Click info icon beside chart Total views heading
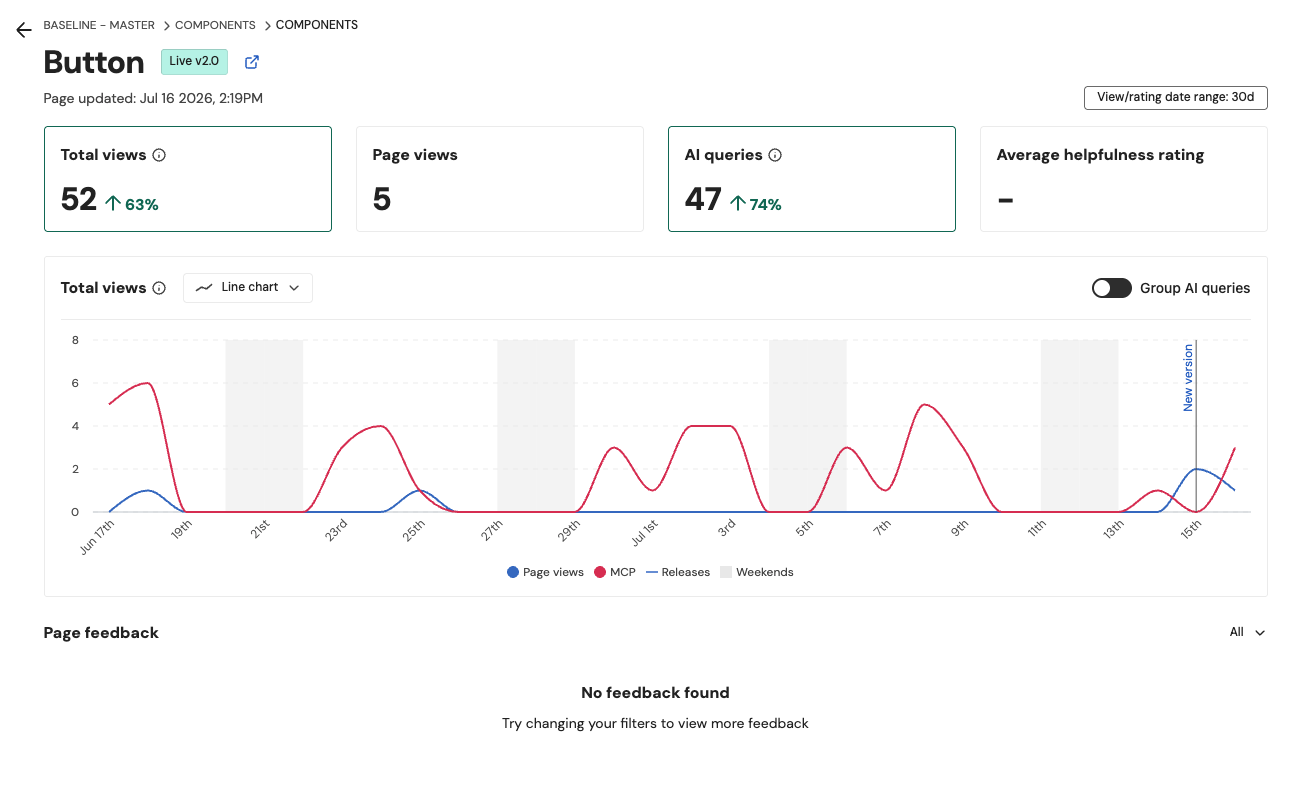The image size is (1302, 794). 159,288
